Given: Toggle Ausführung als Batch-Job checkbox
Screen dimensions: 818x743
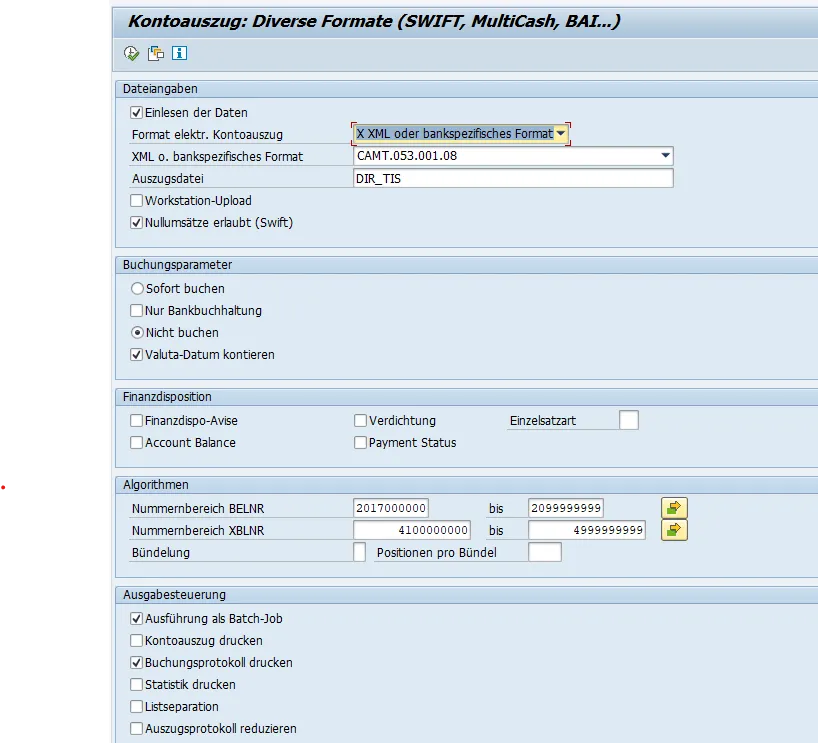Looking at the screenshot, I should click(x=137, y=619).
